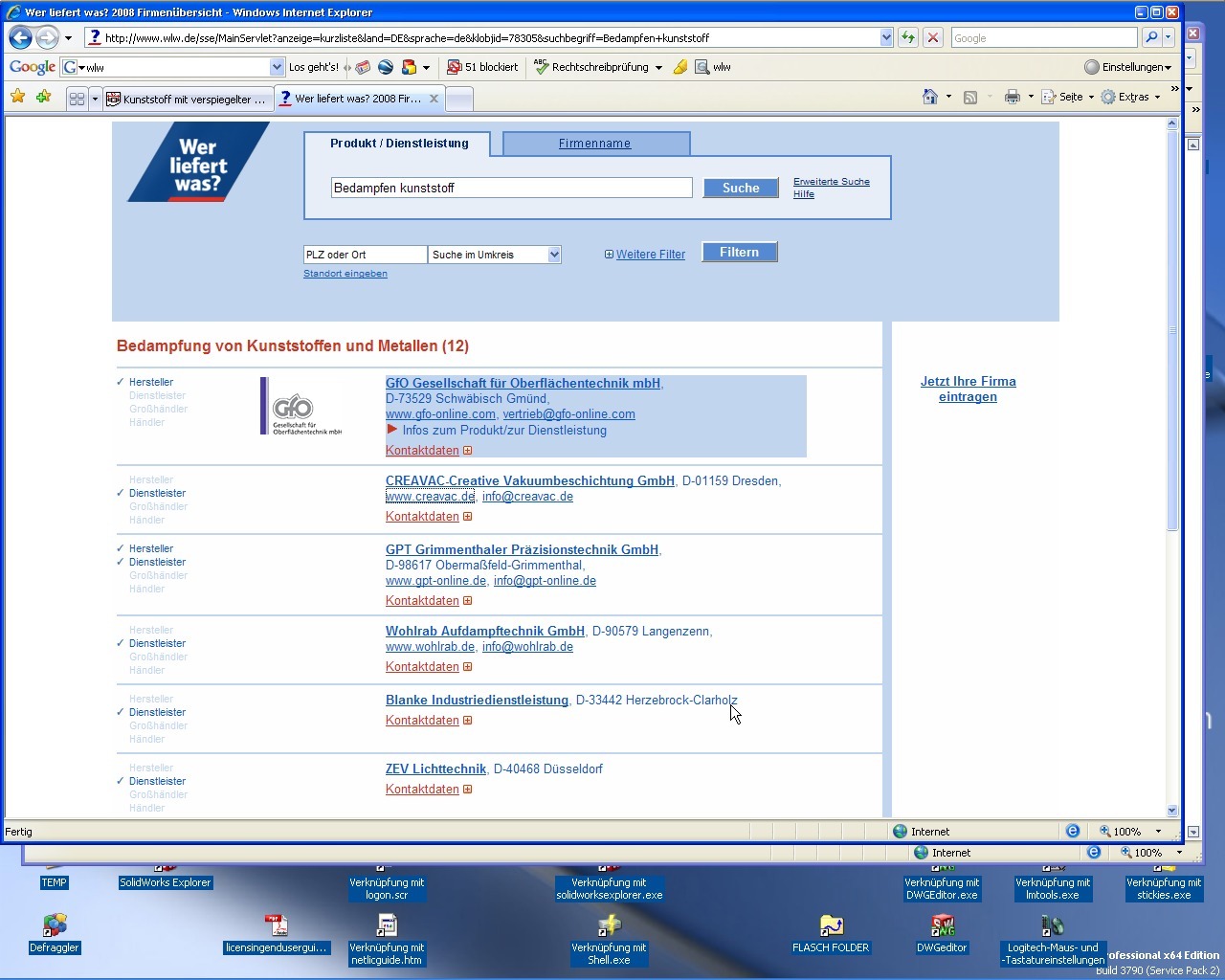Image resolution: width=1225 pixels, height=980 pixels.
Task: Open the recent pages dropdown next to Forward
Action: click(68, 38)
